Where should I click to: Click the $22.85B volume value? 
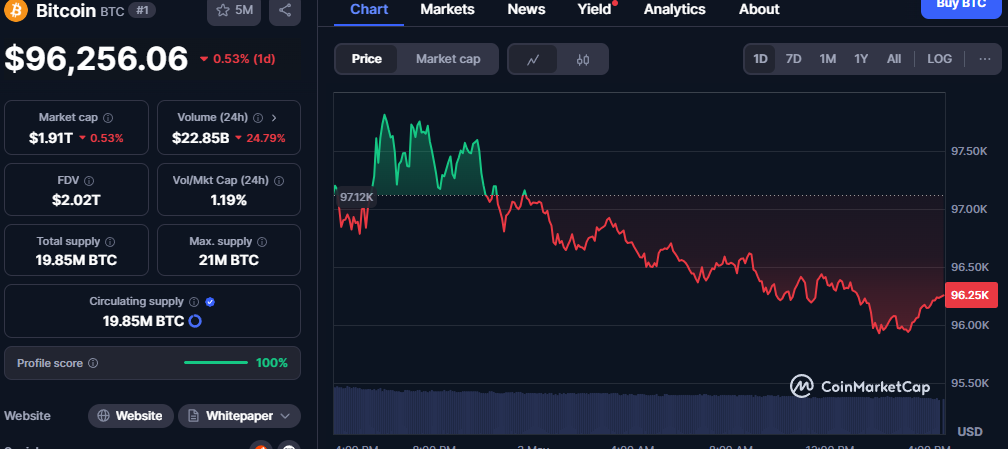coord(201,138)
